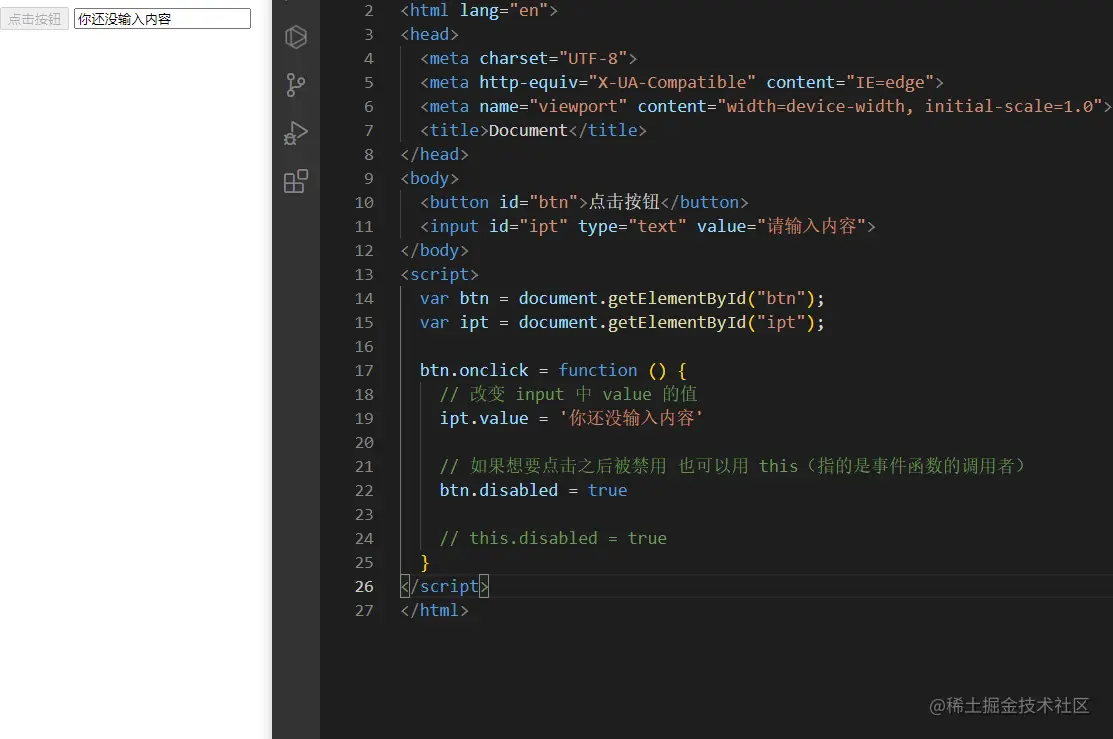The image size is (1113, 739).
Task: Click the opening <head> tag
Action: pos(429,35)
